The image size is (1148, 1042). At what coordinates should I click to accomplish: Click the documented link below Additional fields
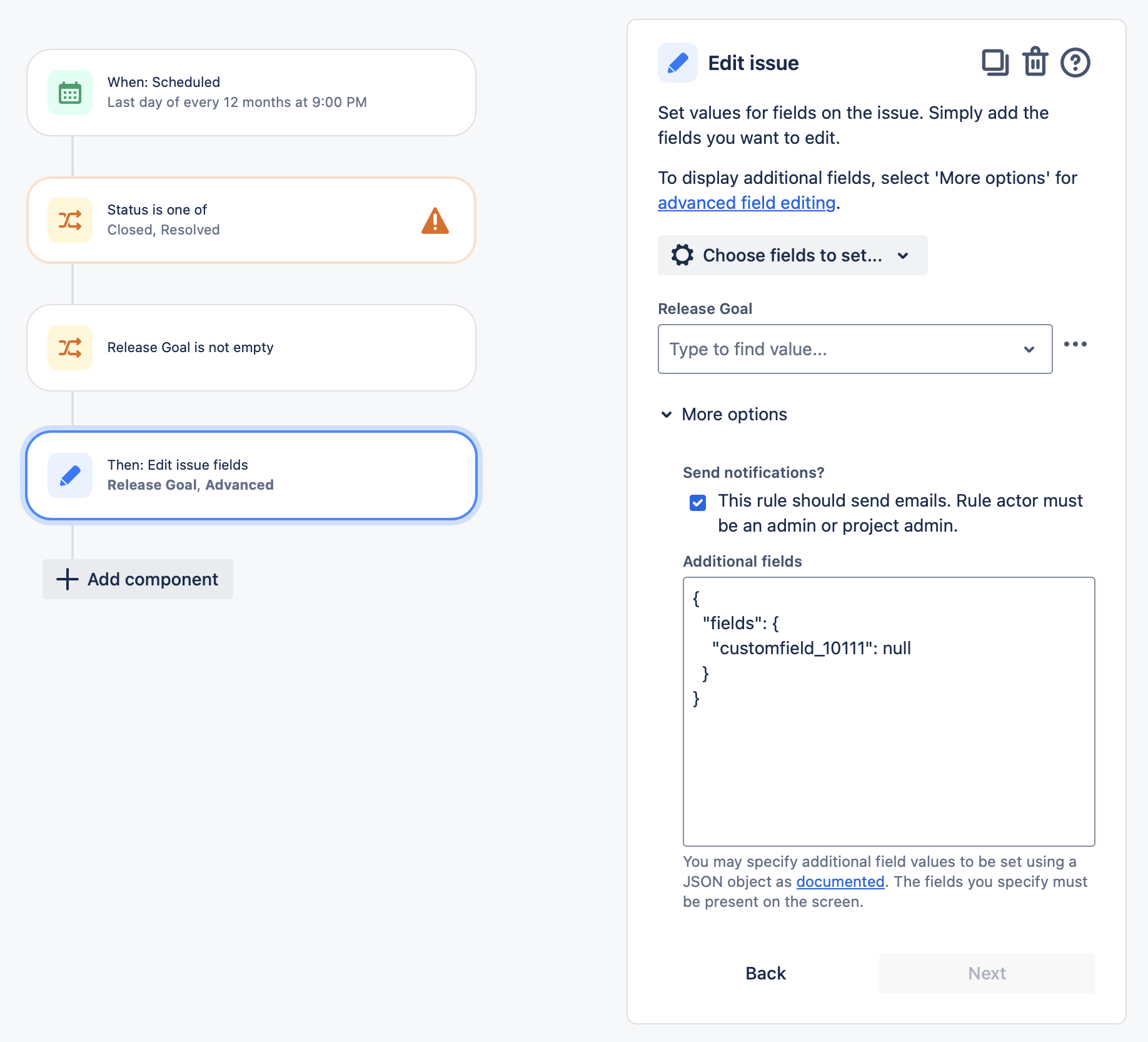tap(840, 881)
